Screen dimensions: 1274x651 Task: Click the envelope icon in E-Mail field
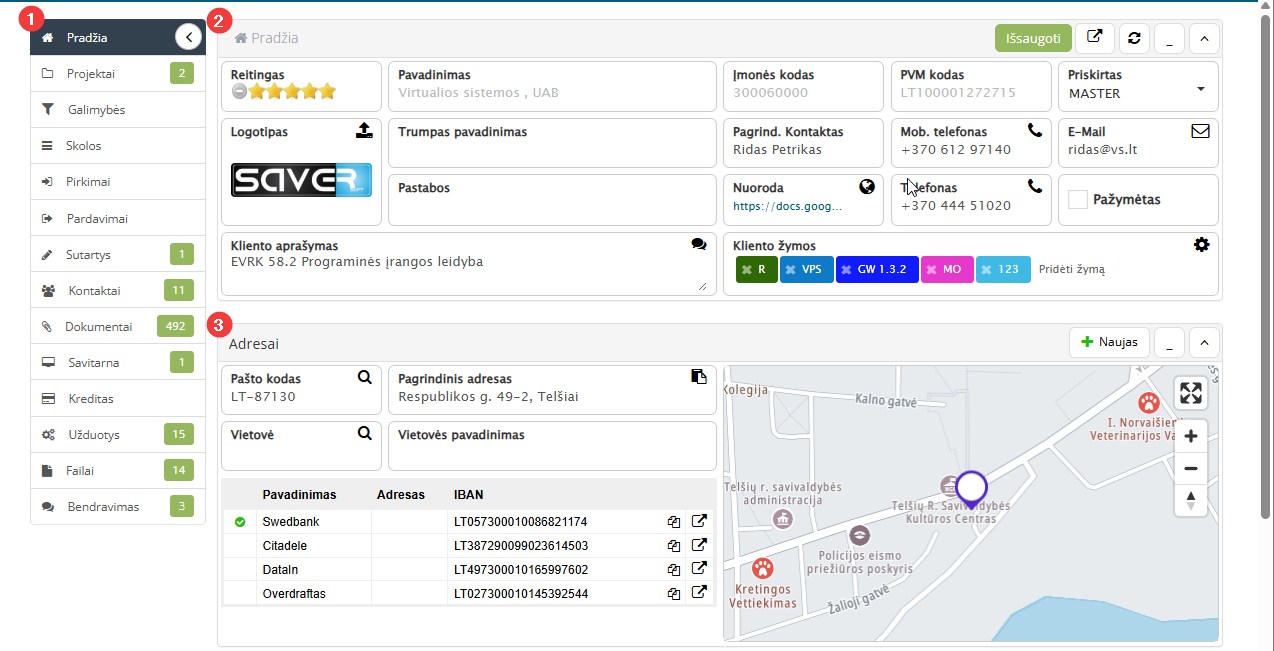[1200, 131]
